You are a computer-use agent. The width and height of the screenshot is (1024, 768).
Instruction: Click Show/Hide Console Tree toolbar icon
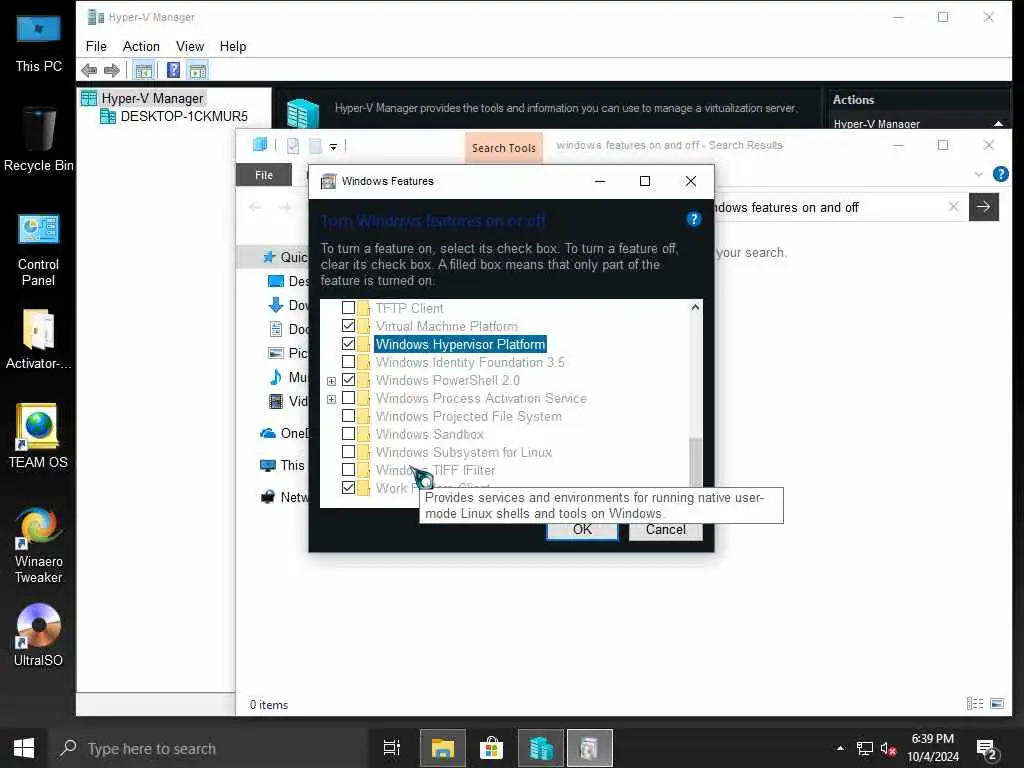(x=144, y=71)
